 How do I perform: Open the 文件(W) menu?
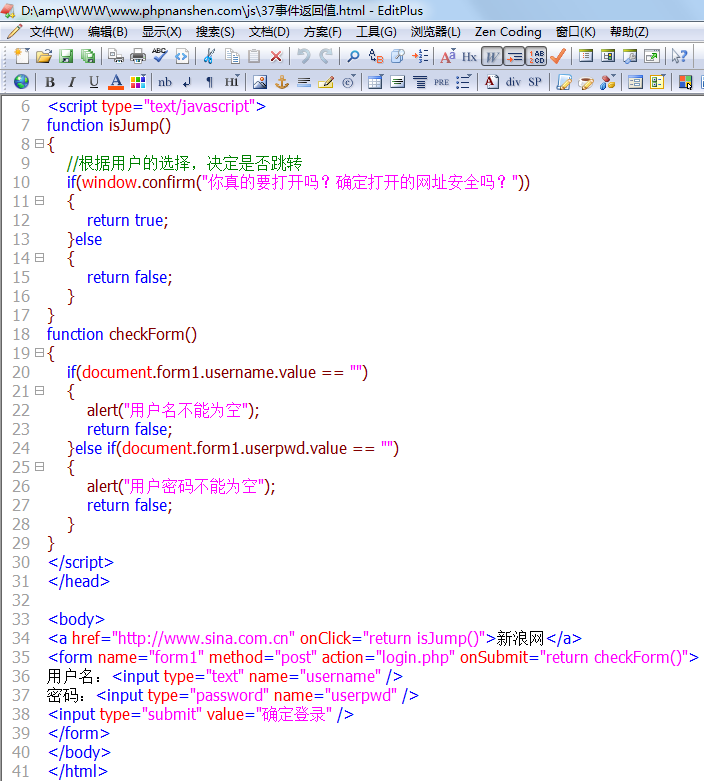[51, 32]
